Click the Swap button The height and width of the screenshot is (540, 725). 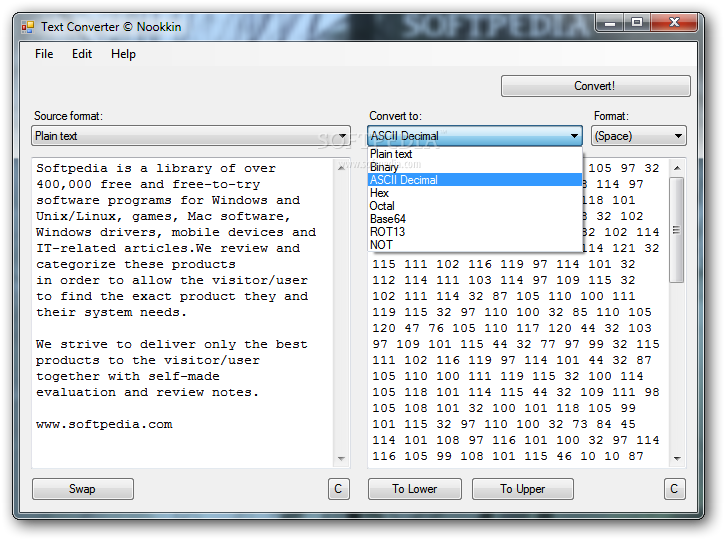(83, 489)
